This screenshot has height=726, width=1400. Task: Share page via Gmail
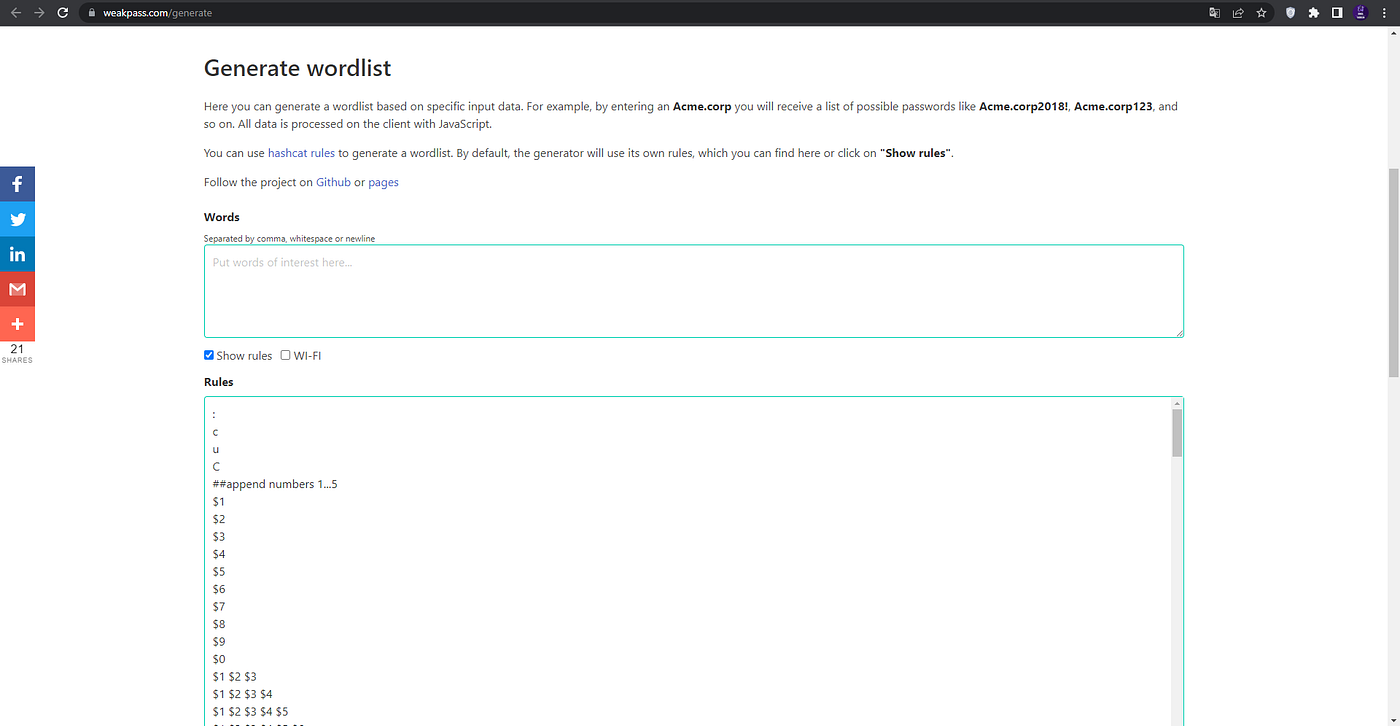click(x=17, y=289)
